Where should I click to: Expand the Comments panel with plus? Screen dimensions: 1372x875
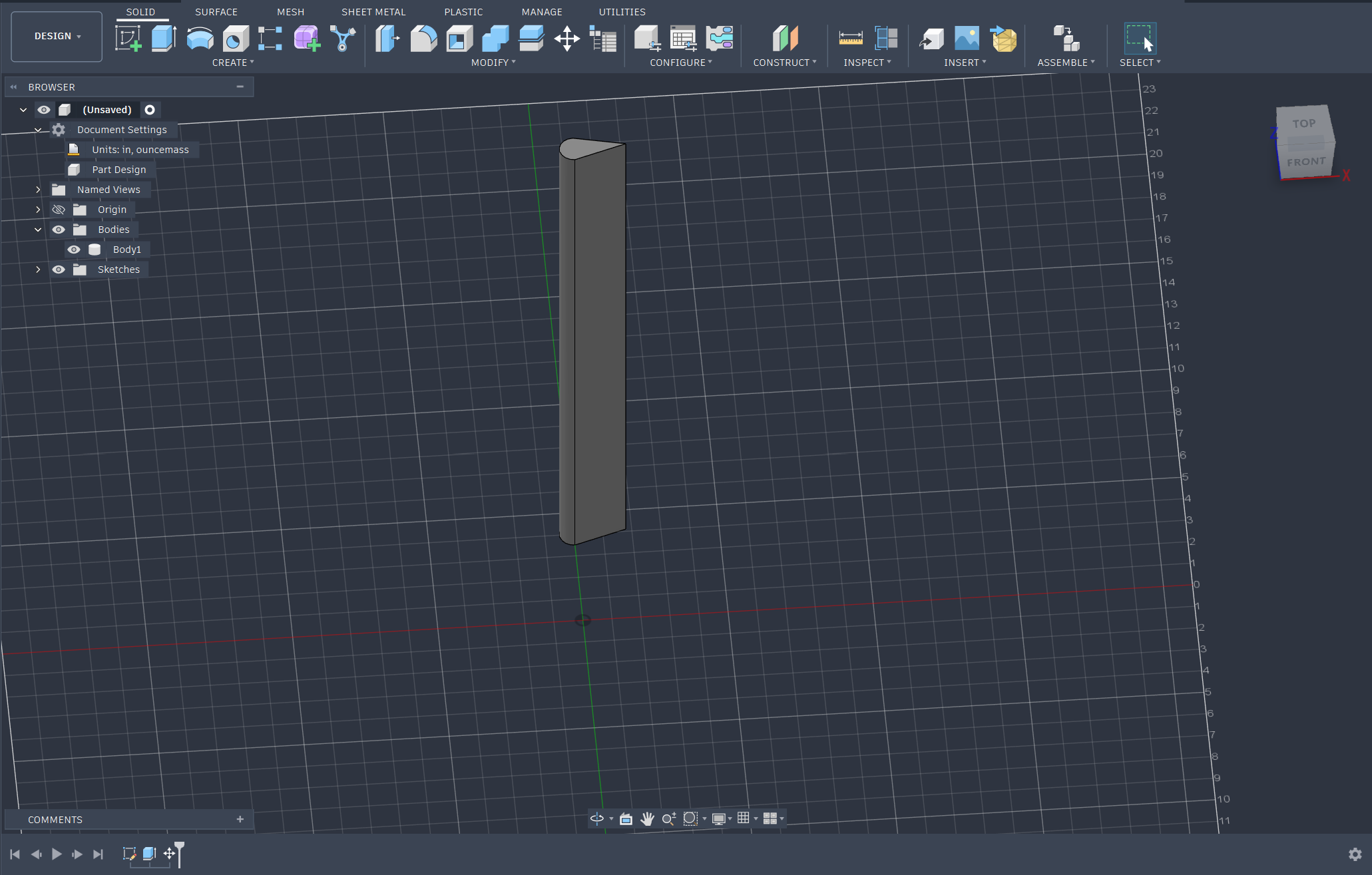point(240,819)
